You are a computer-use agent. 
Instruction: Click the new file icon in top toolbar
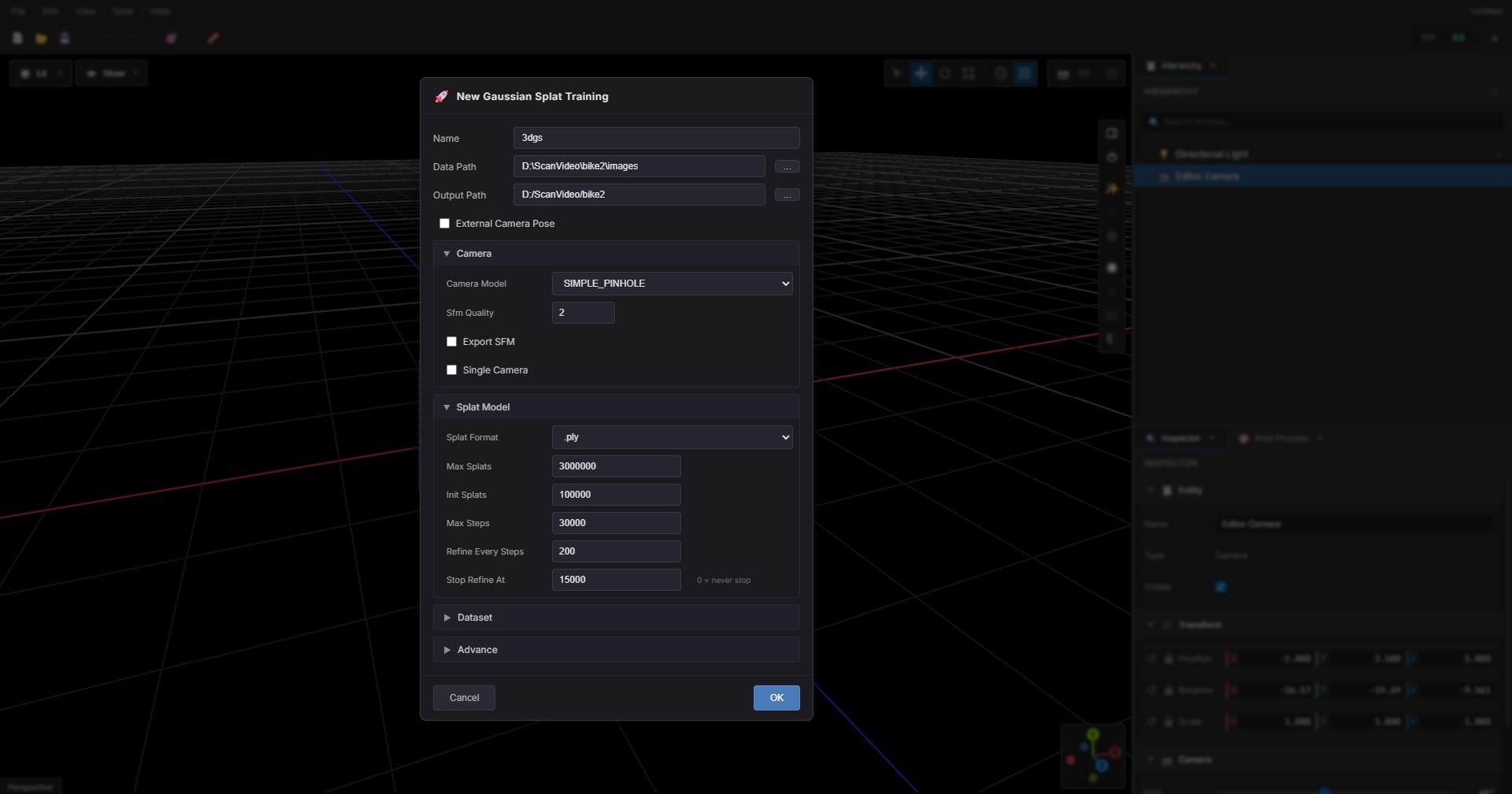coord(17,38)
